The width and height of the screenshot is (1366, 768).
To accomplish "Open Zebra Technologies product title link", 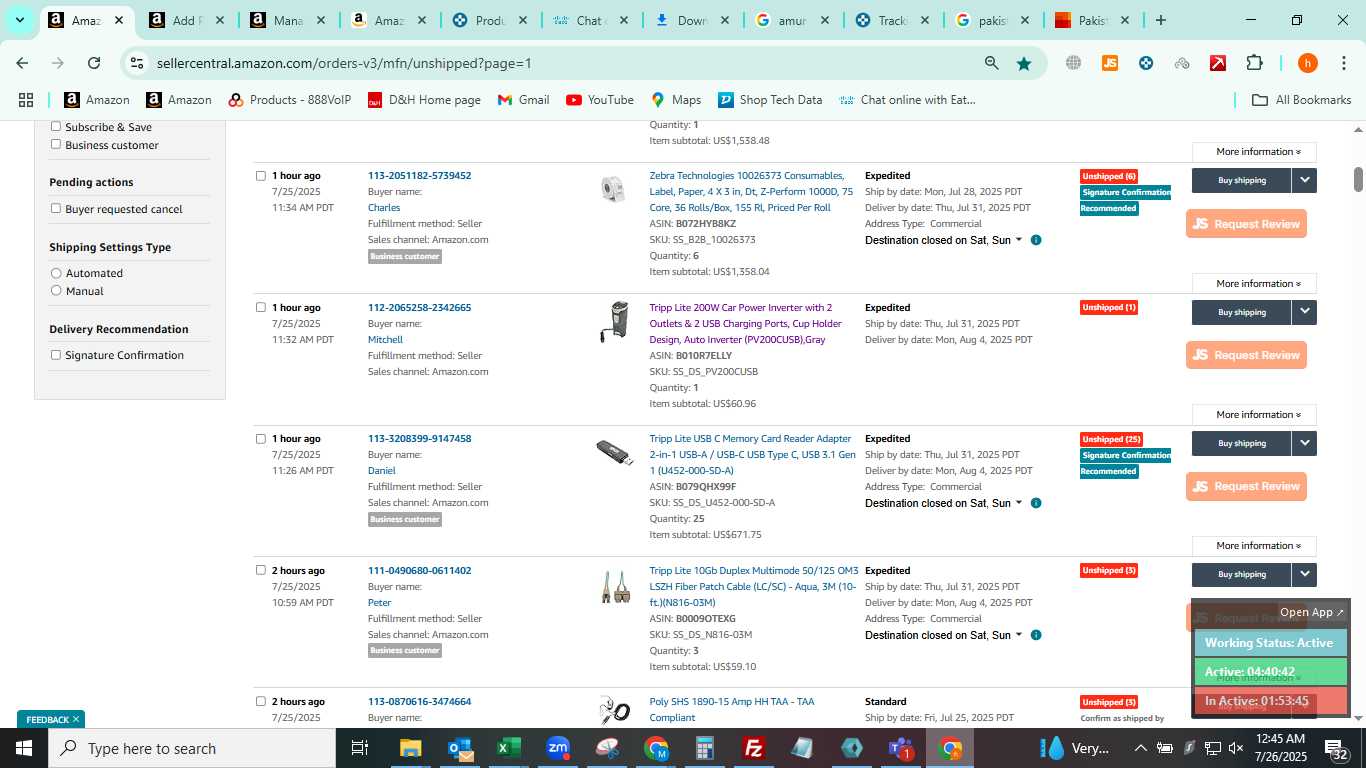I will pos(751,191).
